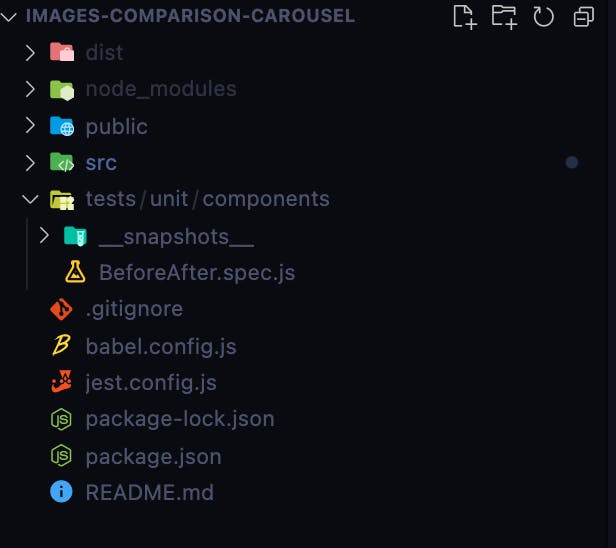Click the modified dot indicator on src
Viewport: 616px width, 548px height.
point(572,162)
